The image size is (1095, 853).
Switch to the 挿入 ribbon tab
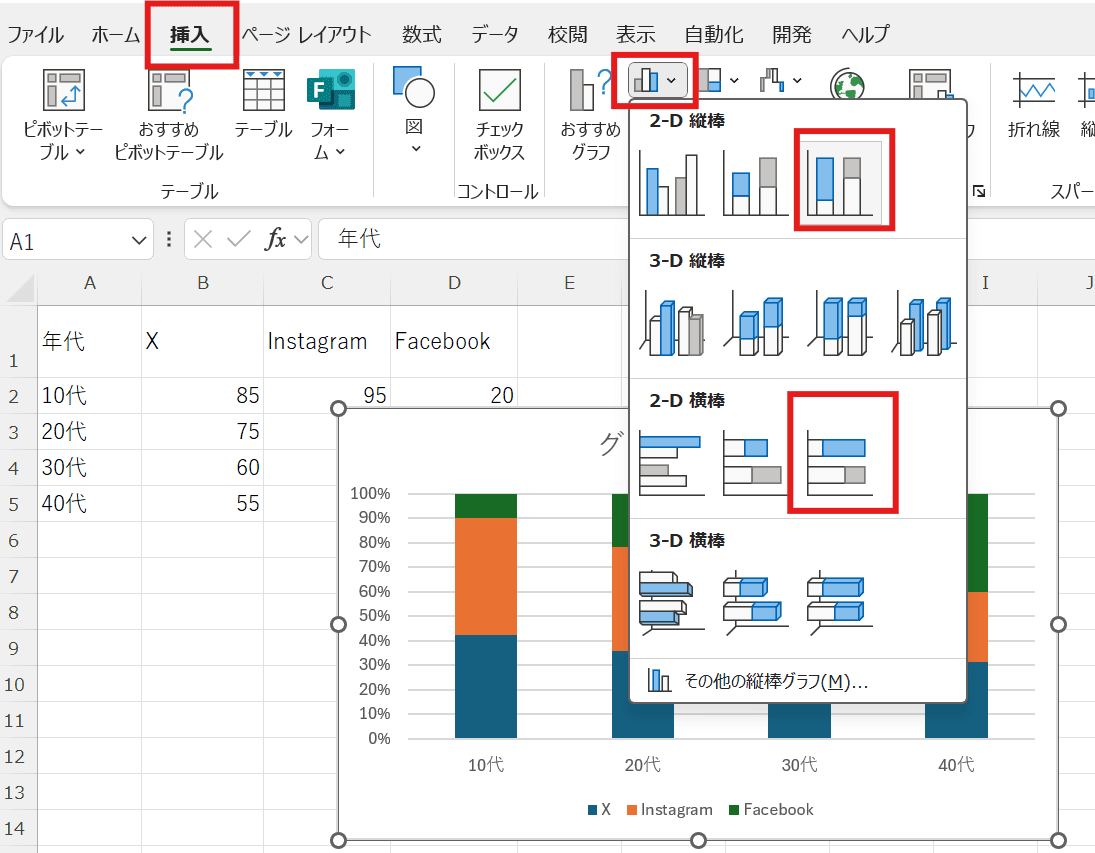[x=189, y=35]
